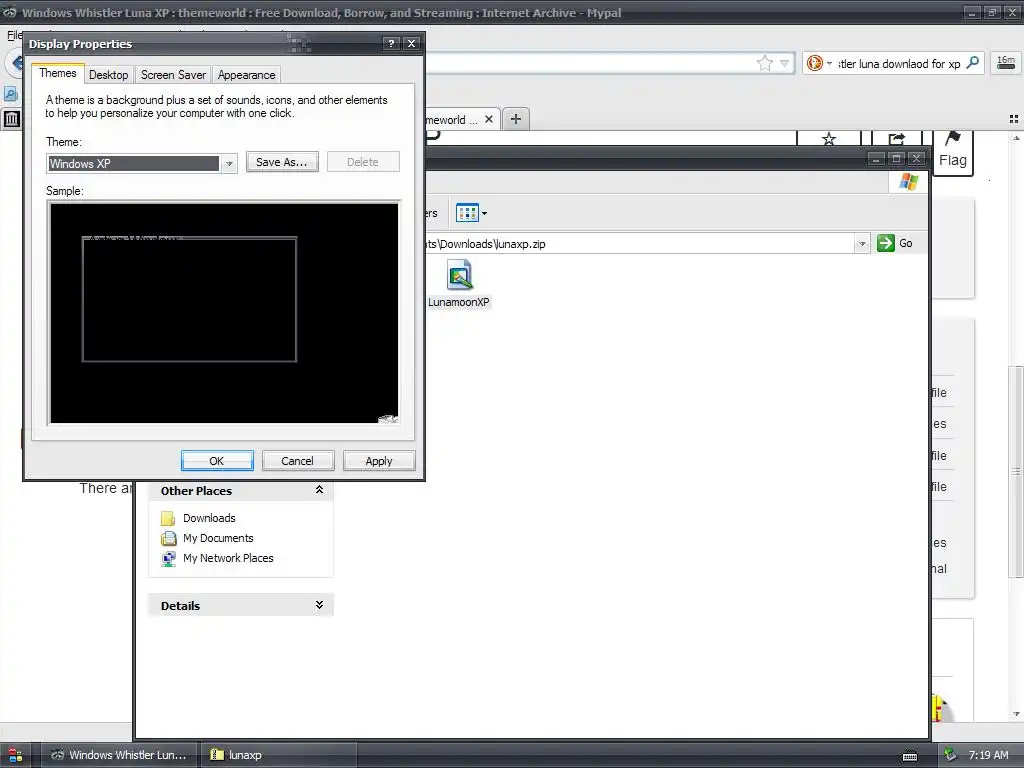Screen dimensions: 1024x768
Task: Click the share icon on the archive page
Action: pos(897,138)
